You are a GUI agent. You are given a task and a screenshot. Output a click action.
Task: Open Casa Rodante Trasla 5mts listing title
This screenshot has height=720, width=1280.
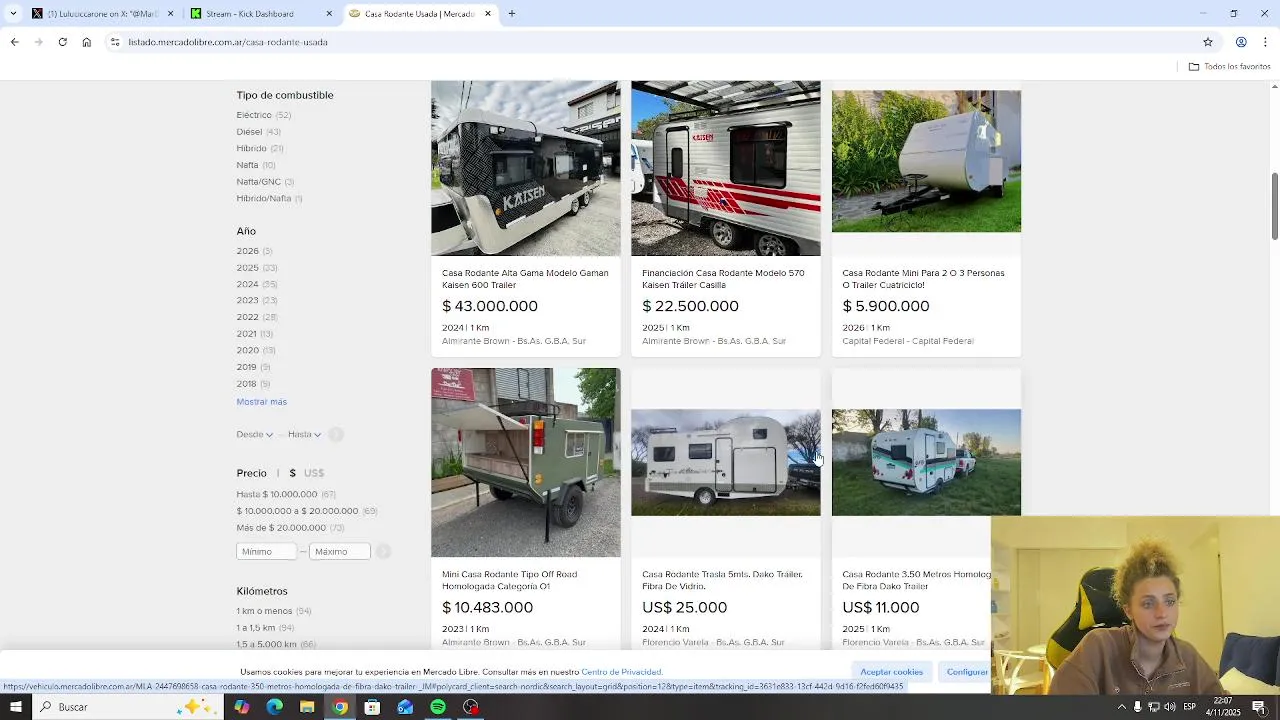click(x=722, y=580)
